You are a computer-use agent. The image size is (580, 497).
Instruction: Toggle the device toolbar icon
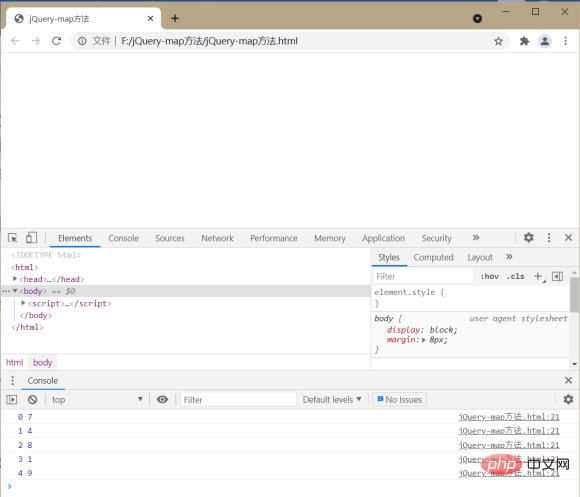click(x=31, y=238)
